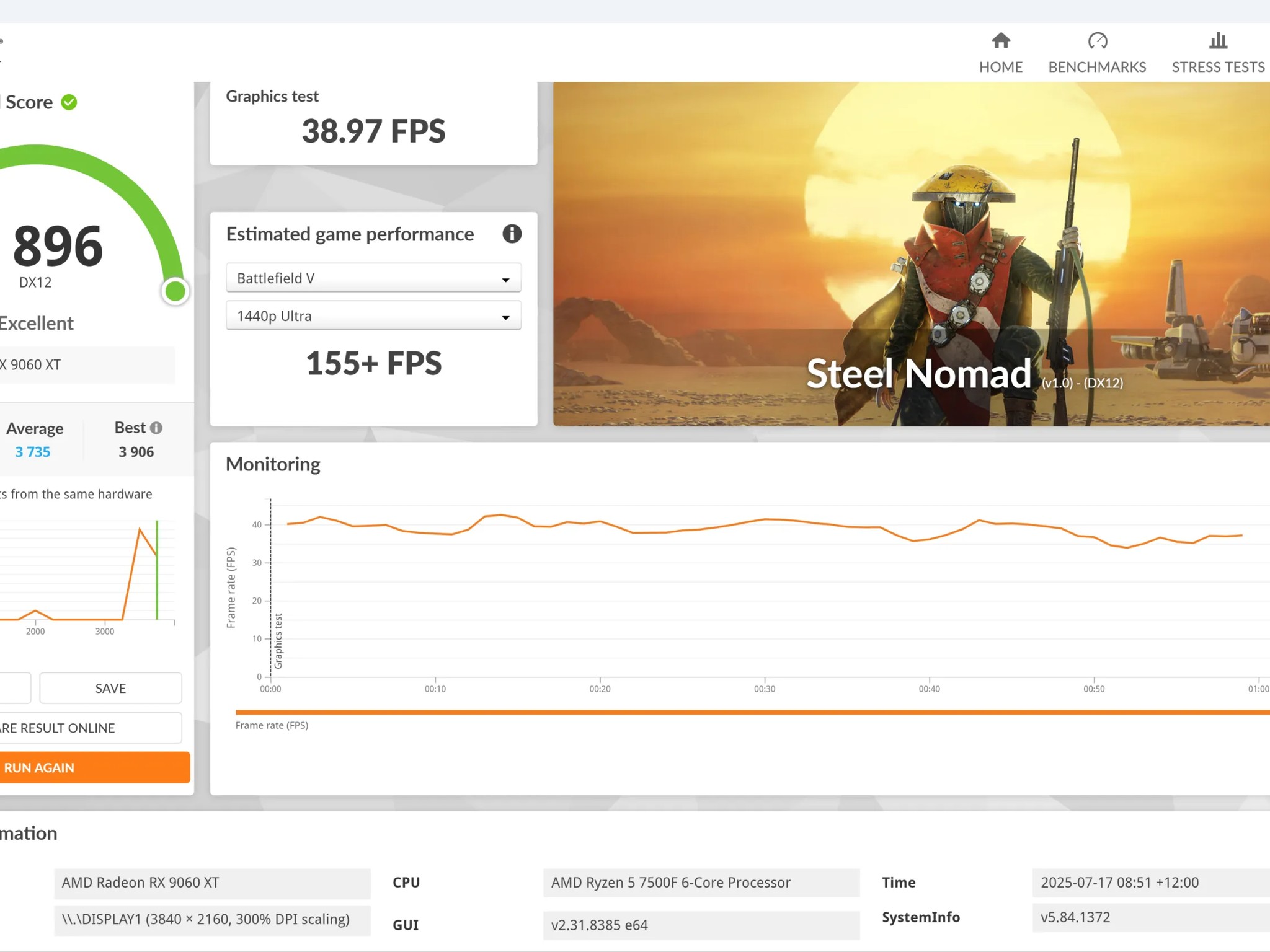Click info icon beside Estimated game performance
The height and width of the screenshot is (952, 1270).
pos(512,234)
